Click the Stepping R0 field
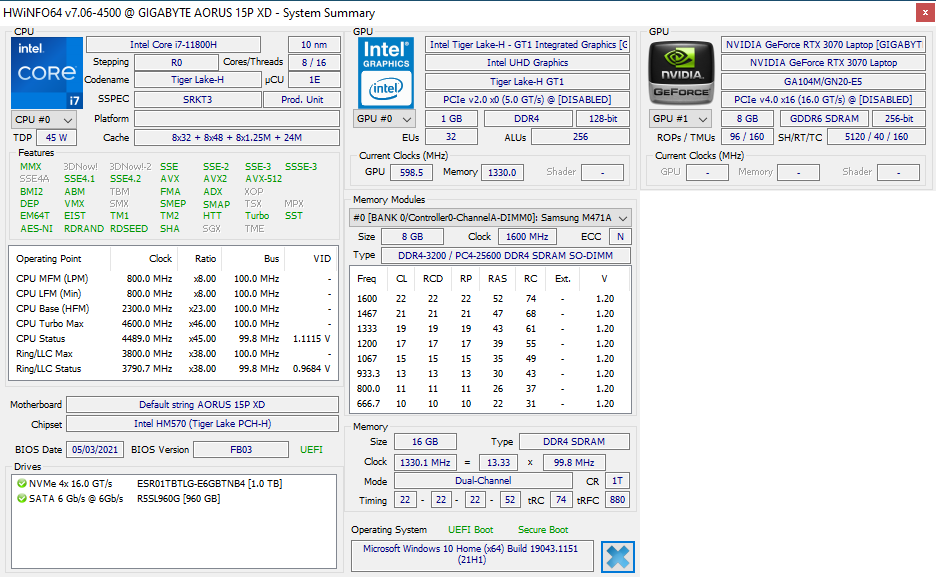Screen dimensions: 936x577 176,62
